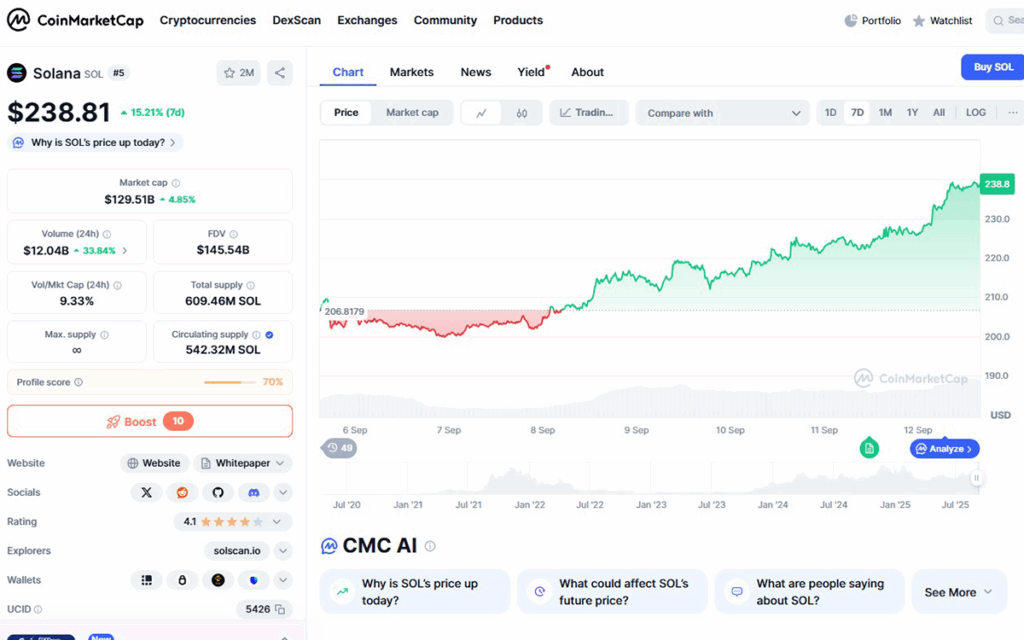Click the share icon next to Solana
Screen dimensions: 1024x640
[x=280, y=72]
